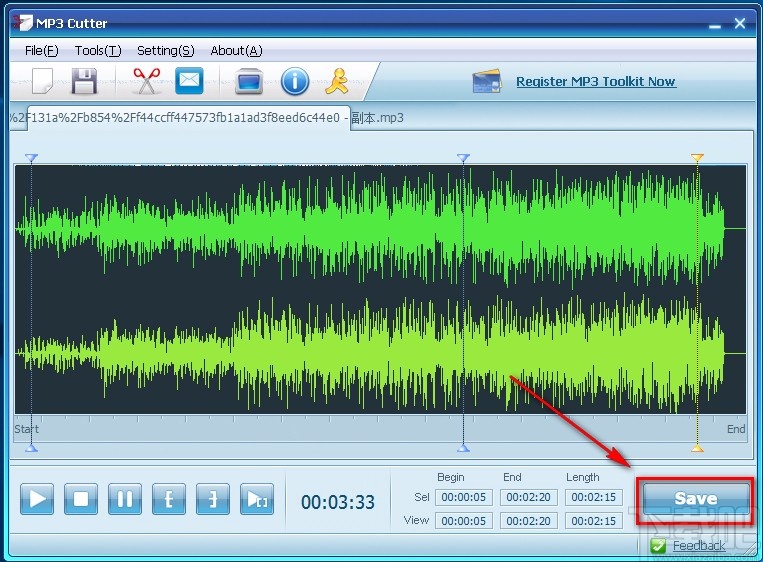Click Register MP3 Toolkit Now link
763x562 pixels.
[x=596, y=81]
